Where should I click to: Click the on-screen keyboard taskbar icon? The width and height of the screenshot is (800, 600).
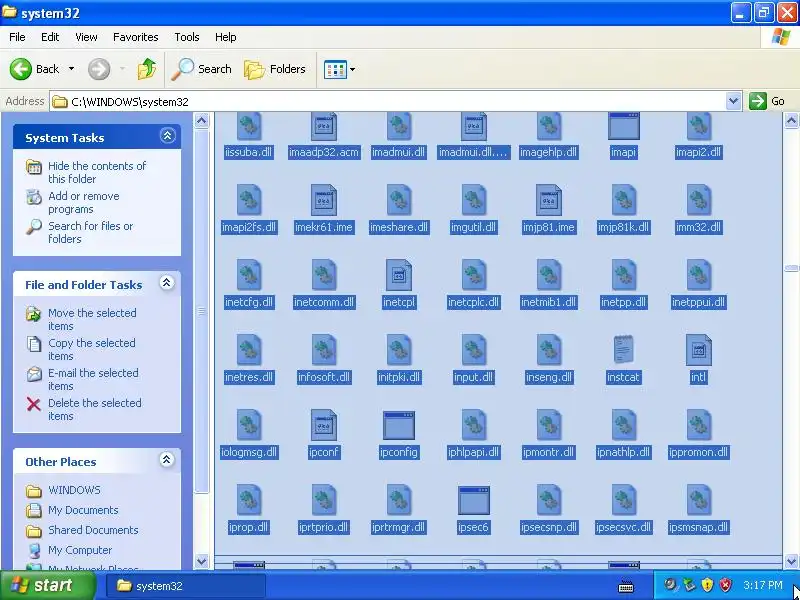pos(626,587)
